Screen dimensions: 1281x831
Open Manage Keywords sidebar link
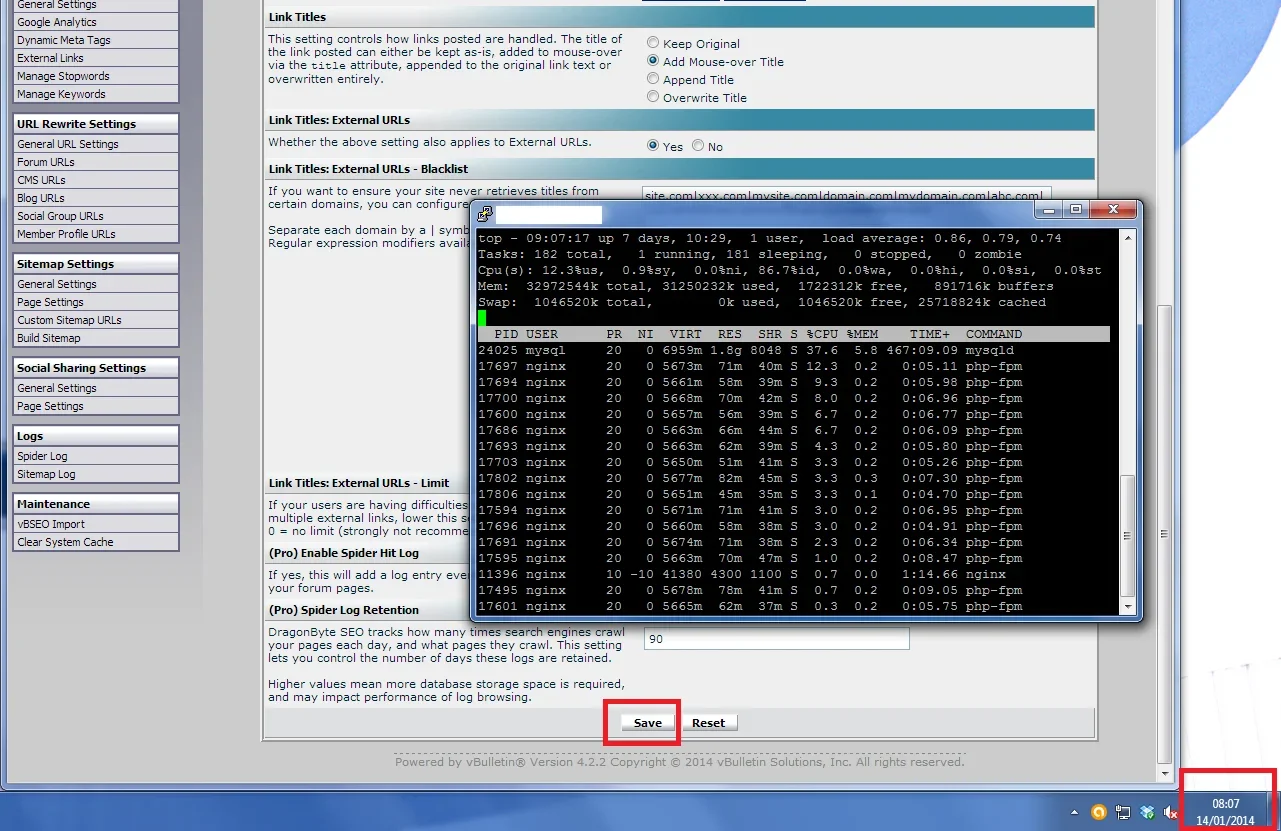click(x=61, y=94)
